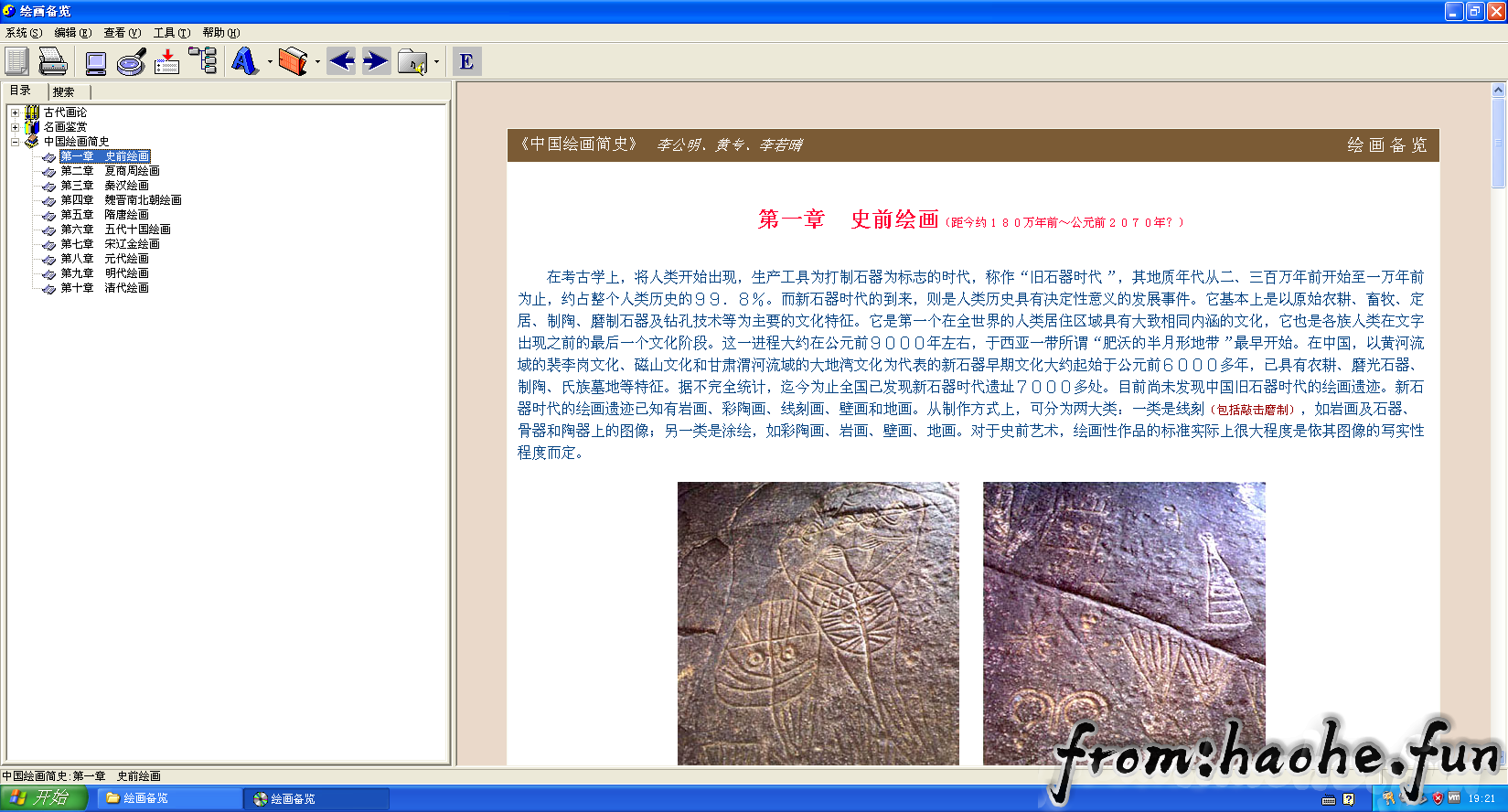The height and width of the screenshot is (812, 1508).
Task: Click the document page toolbar icon
Action: [x=16, y=61]
